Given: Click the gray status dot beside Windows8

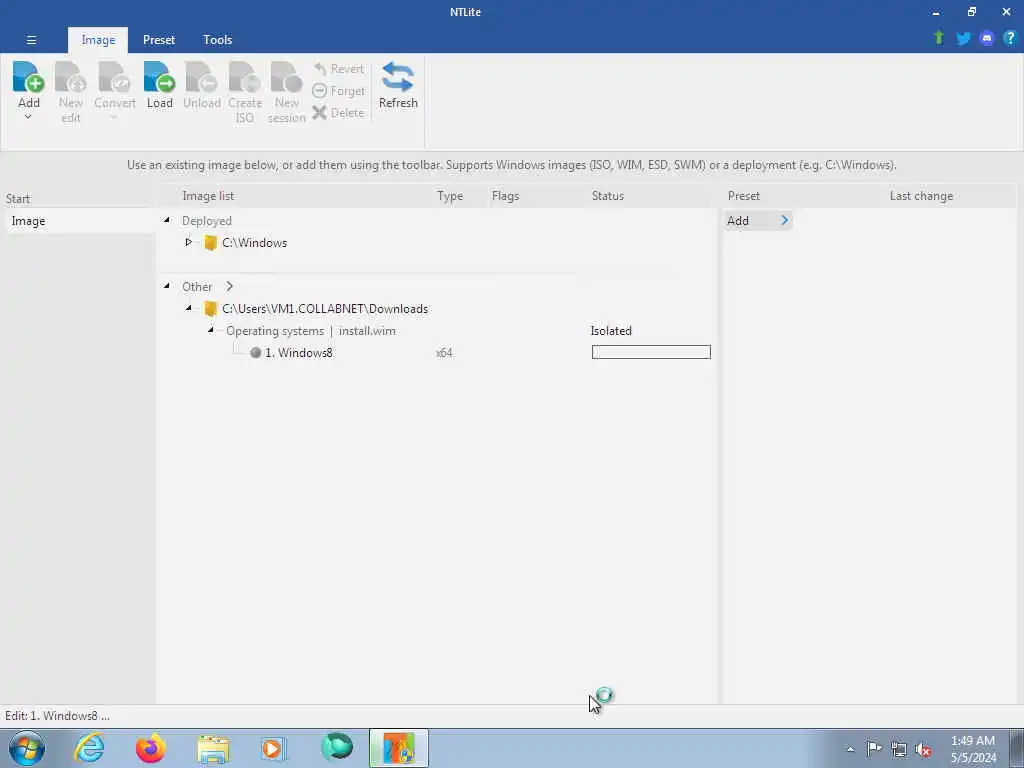Looking at the screenshot, I should [x=255, y=353].
